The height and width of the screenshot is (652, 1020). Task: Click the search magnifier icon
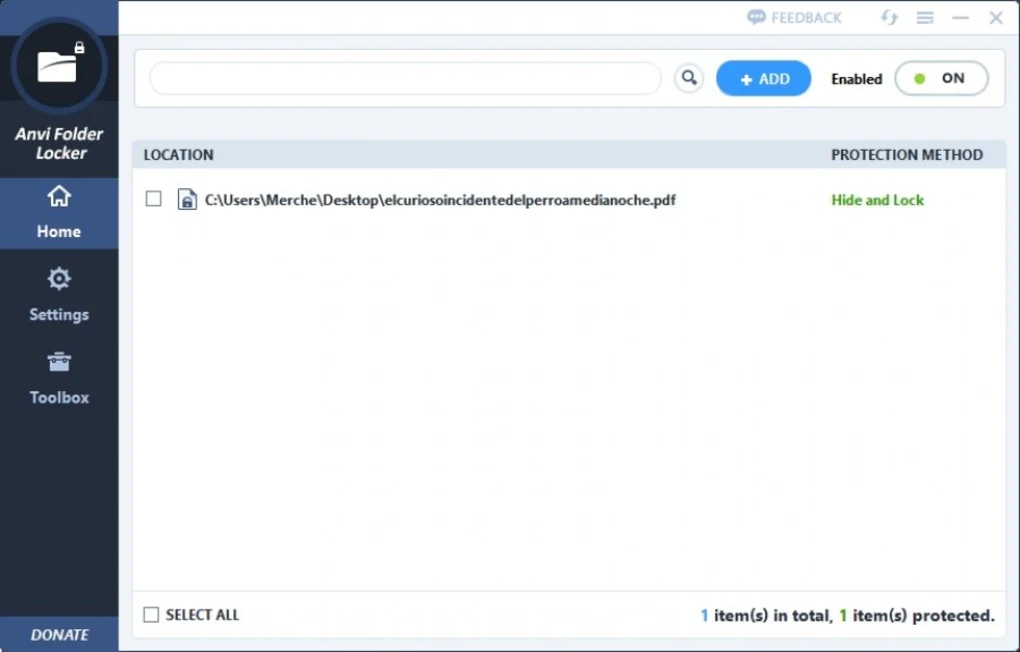(688, 77)
